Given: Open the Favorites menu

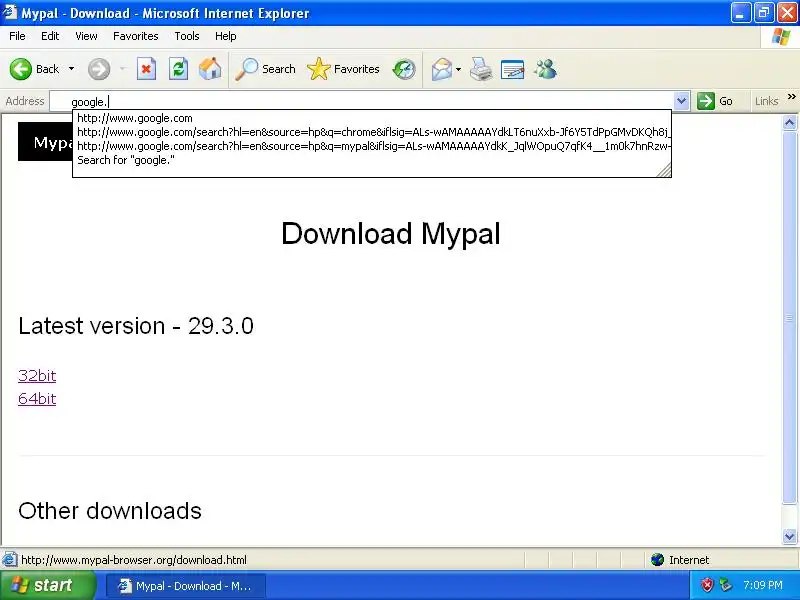Looking at the screenshot, I should (136, 36).
